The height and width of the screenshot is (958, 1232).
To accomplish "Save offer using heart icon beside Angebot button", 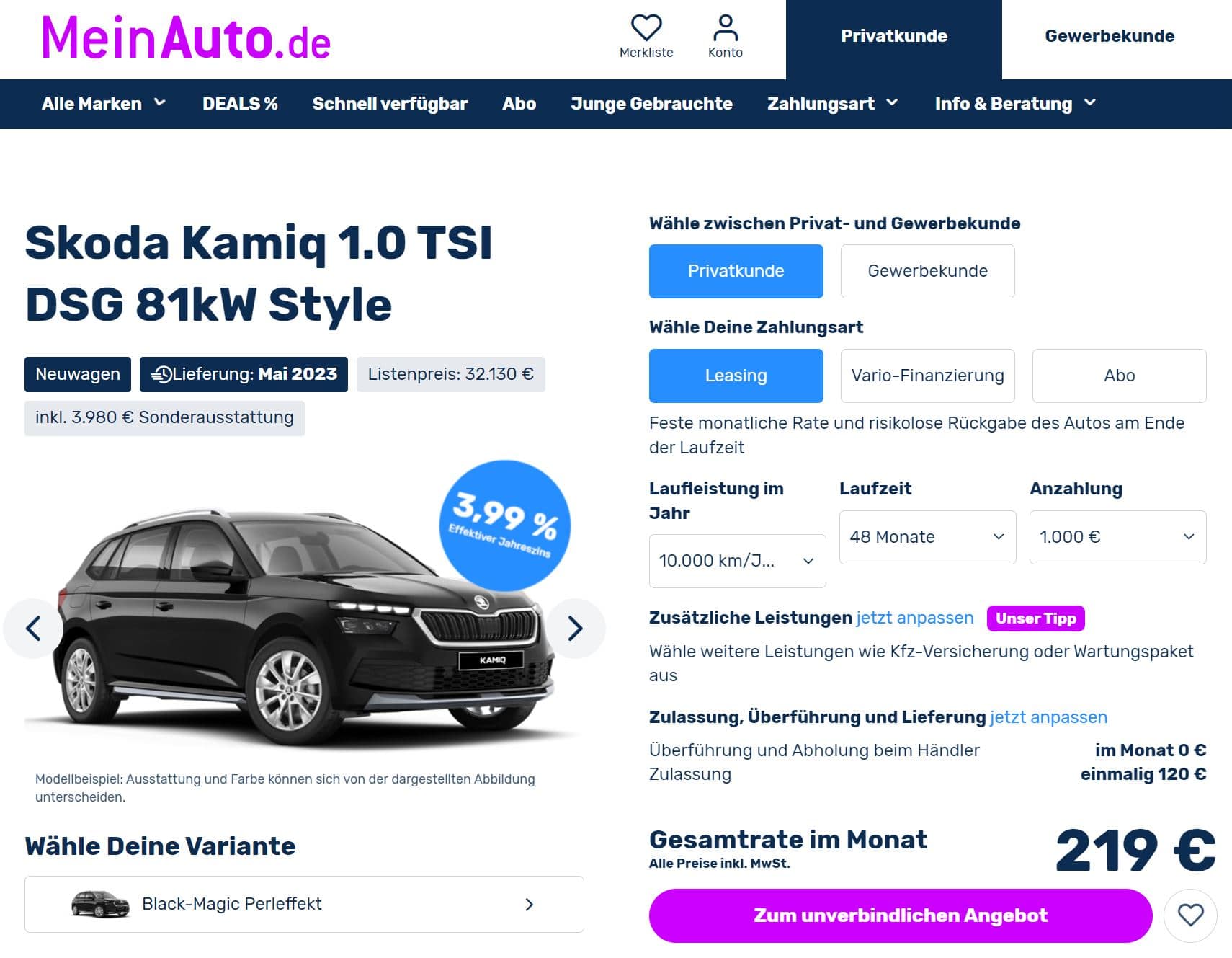I will [1190, 915].
